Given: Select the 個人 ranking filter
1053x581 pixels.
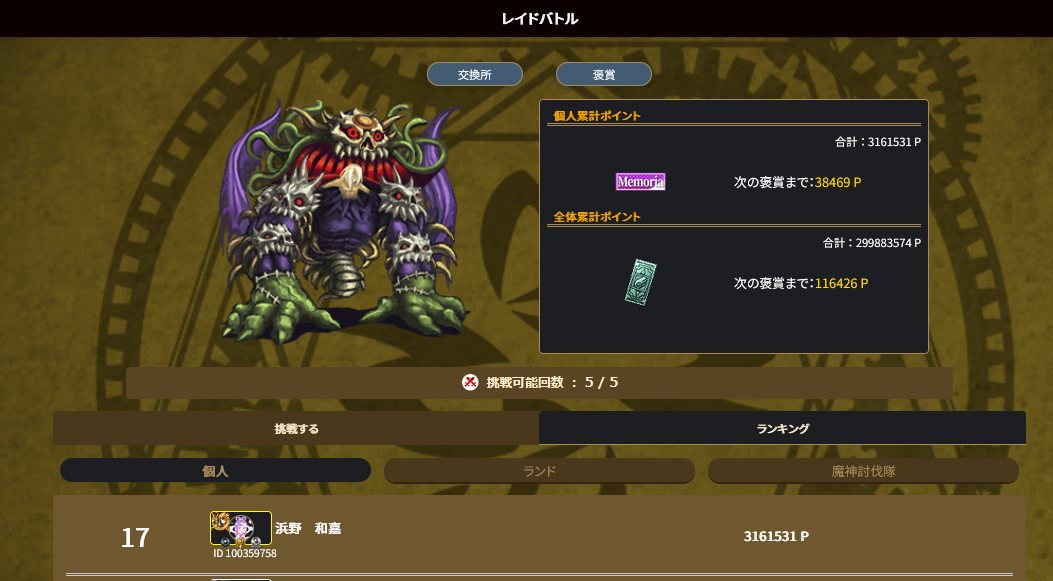Looking at the screenshot, I should [216, 471].
